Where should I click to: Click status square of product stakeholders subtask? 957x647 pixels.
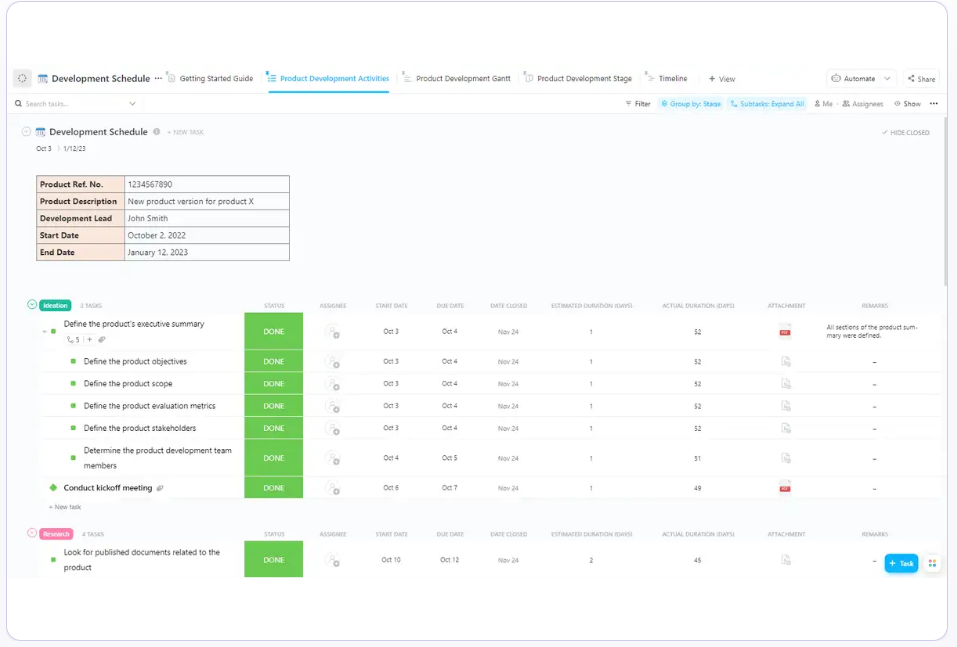point(73,428)
